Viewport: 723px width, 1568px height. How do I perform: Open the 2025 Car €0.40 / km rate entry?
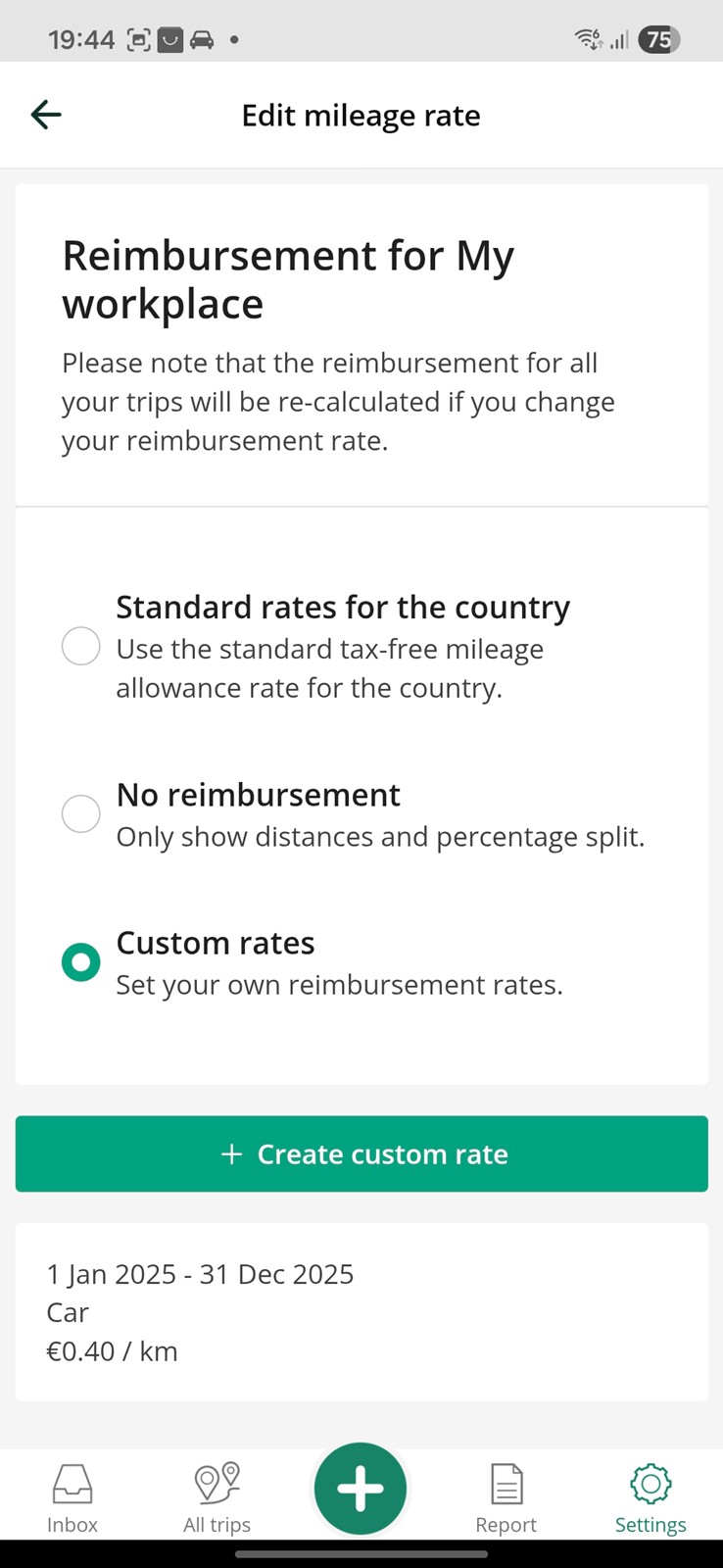point(361,1312)
